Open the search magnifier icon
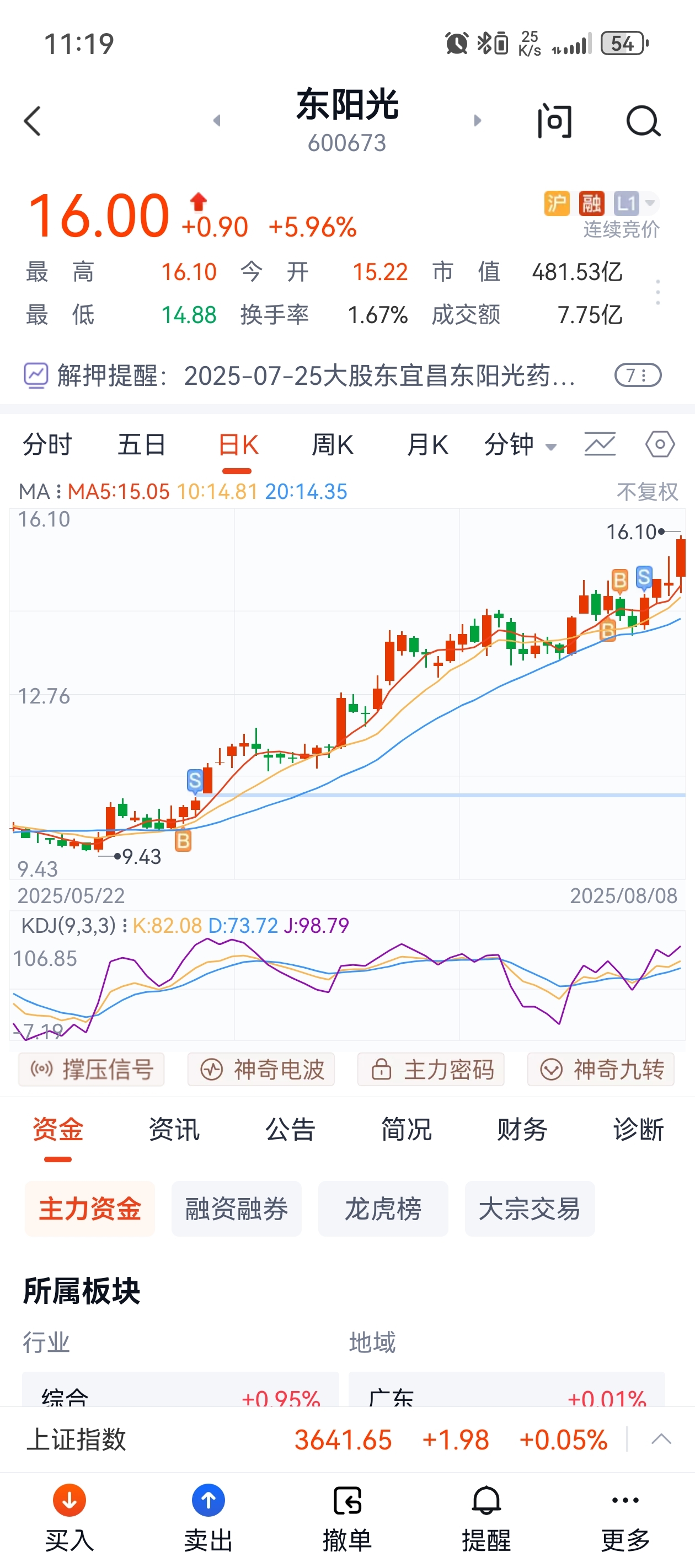The image size is (695, 1568). tap(643, 121)
